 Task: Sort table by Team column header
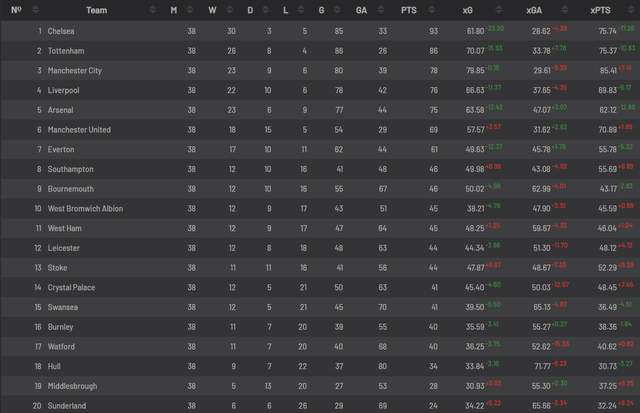pyautogui.click(x=97, y=10)
